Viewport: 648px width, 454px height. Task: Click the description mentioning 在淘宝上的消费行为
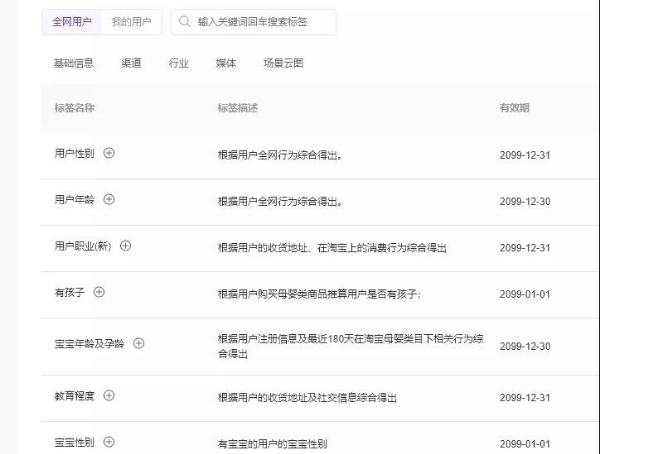pos(332,248)
